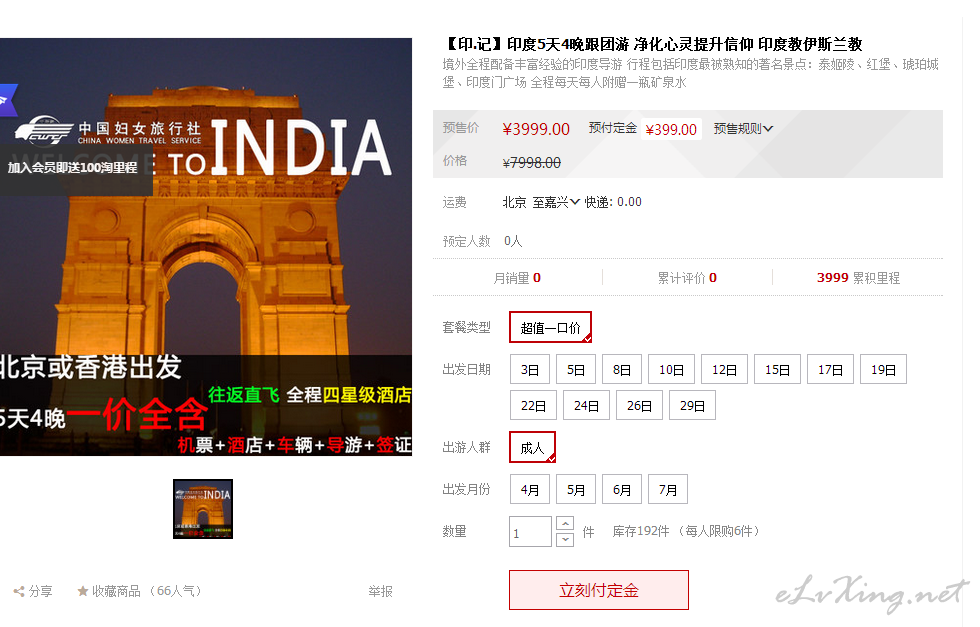This screenshot has height=627, width=980.
Task: Choose departure month 7月
Action: pyautogui.click(x=668, y=489)
